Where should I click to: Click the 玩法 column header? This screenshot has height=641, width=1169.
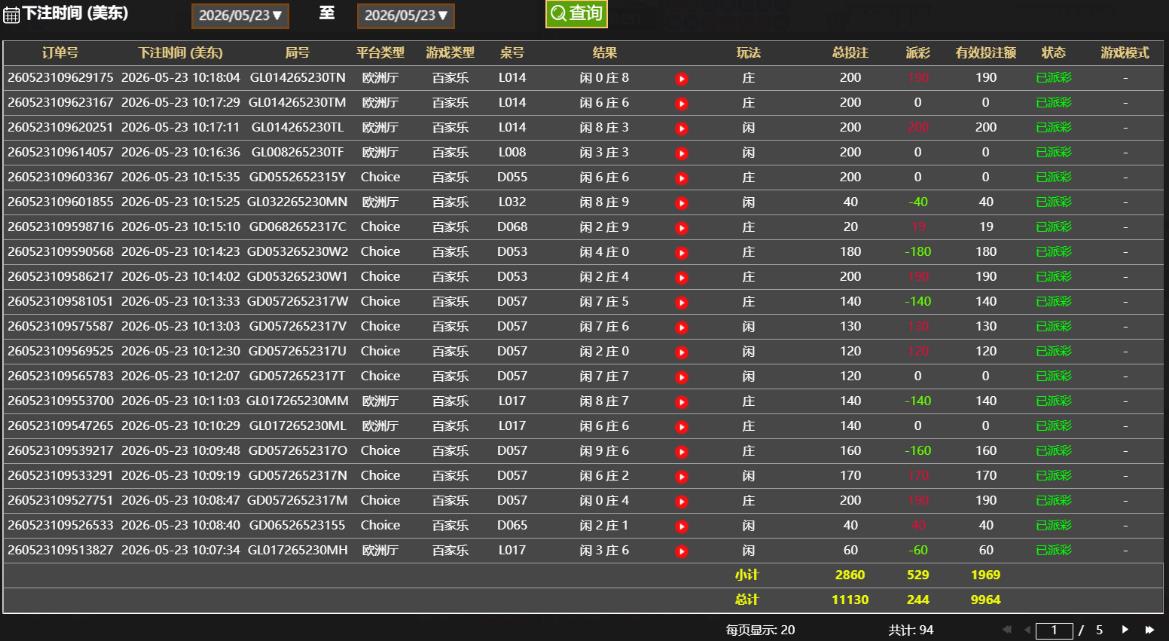point(749,53)
